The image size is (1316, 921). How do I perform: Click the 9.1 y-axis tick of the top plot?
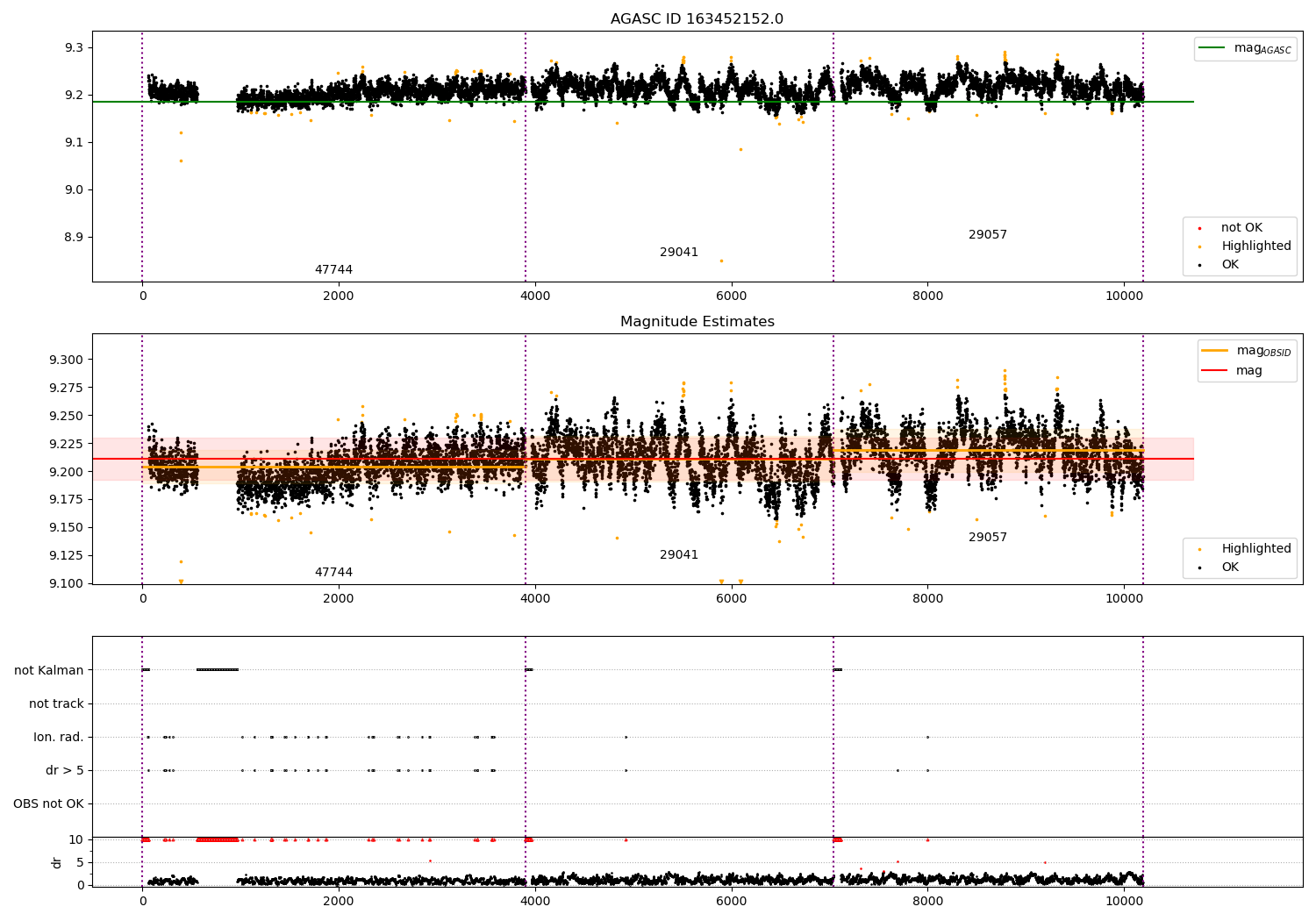coord(75,142)
